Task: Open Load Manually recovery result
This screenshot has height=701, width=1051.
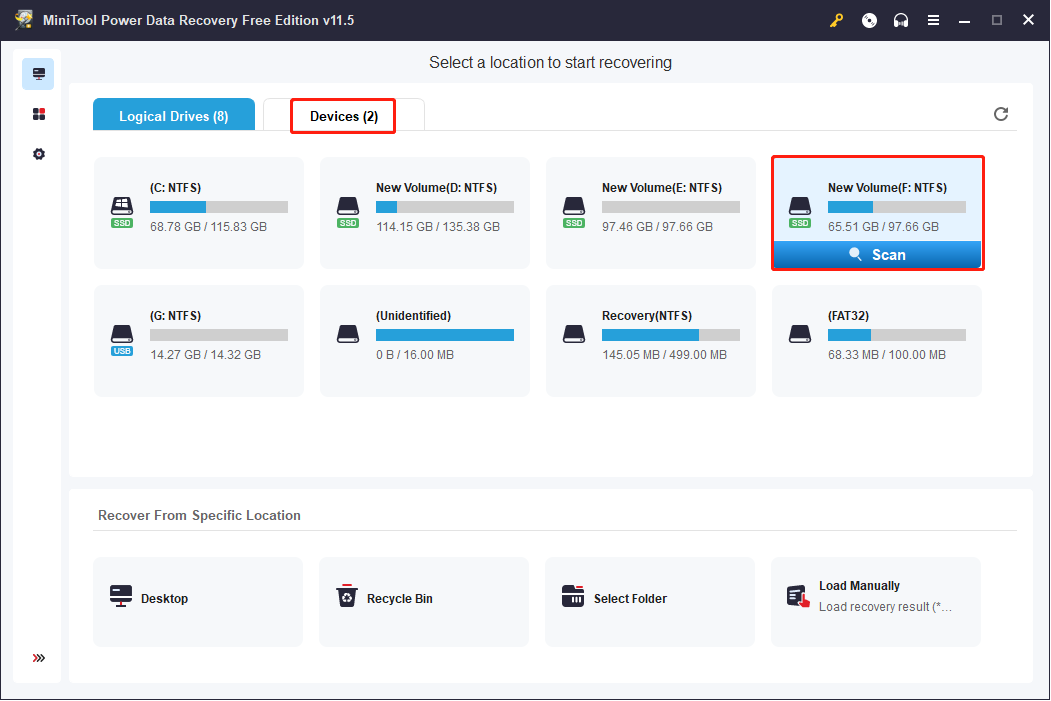Action: click(875, 602)
